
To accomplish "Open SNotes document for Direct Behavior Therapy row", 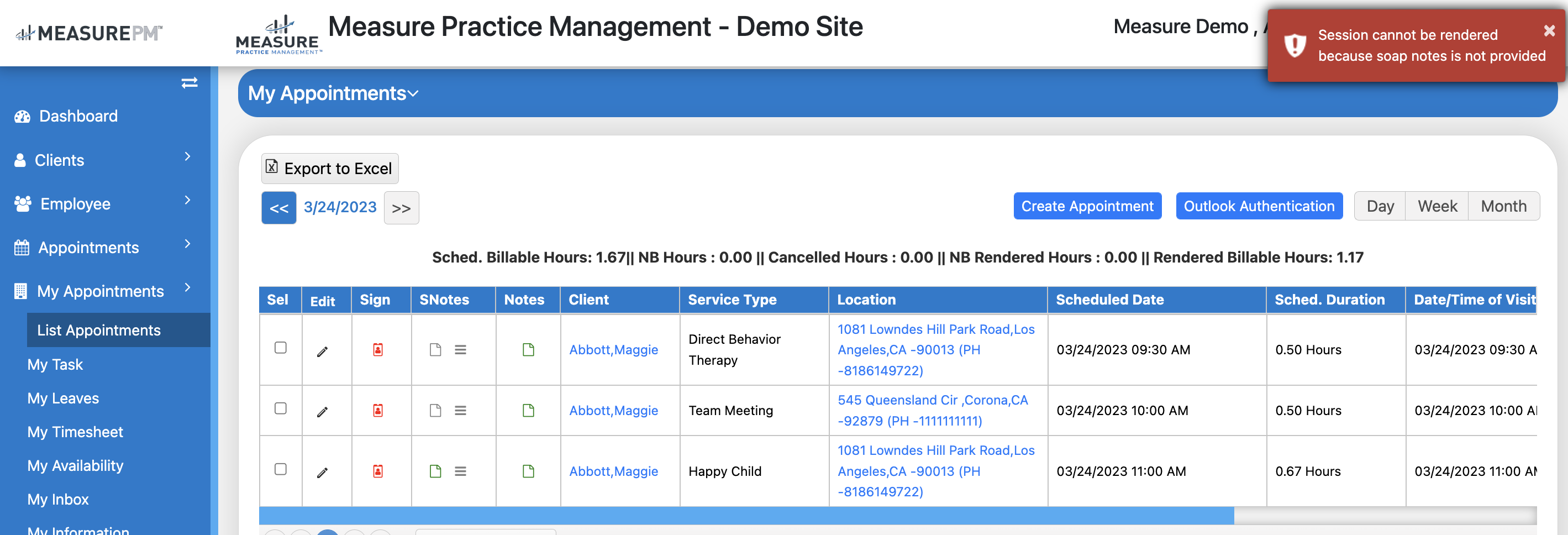I will tap(435, 349).
